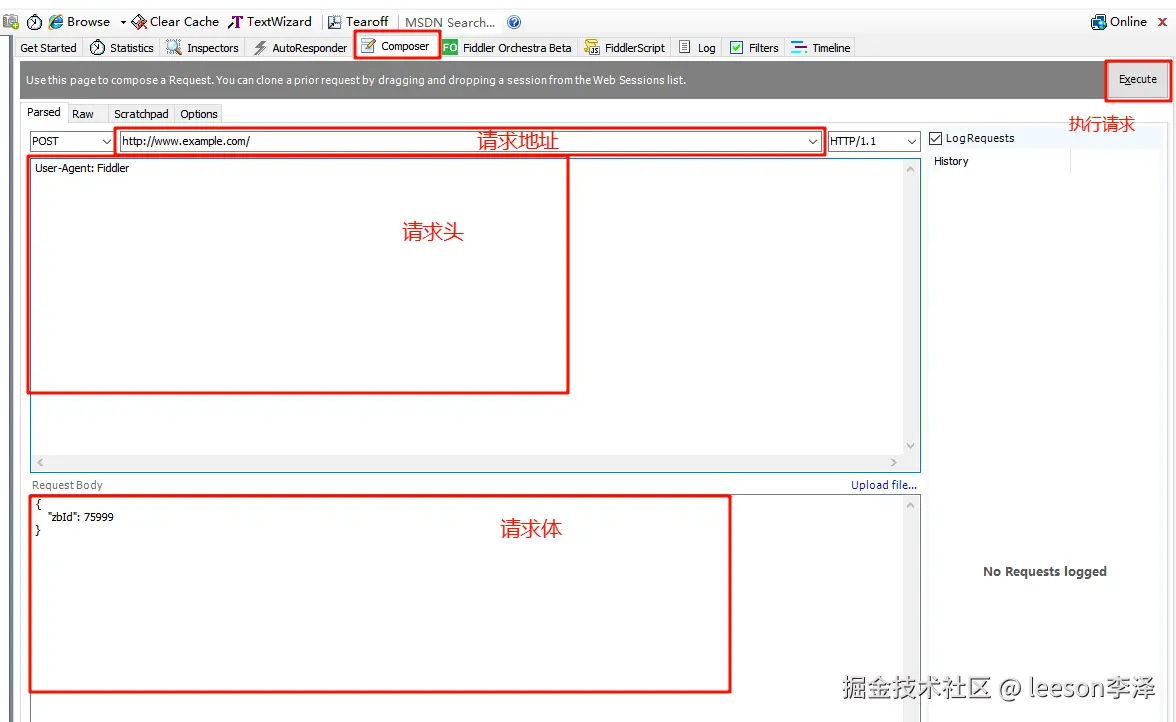Click the Log document icon
This screenshot has height=722, width=1176.
tap(685, 47)
